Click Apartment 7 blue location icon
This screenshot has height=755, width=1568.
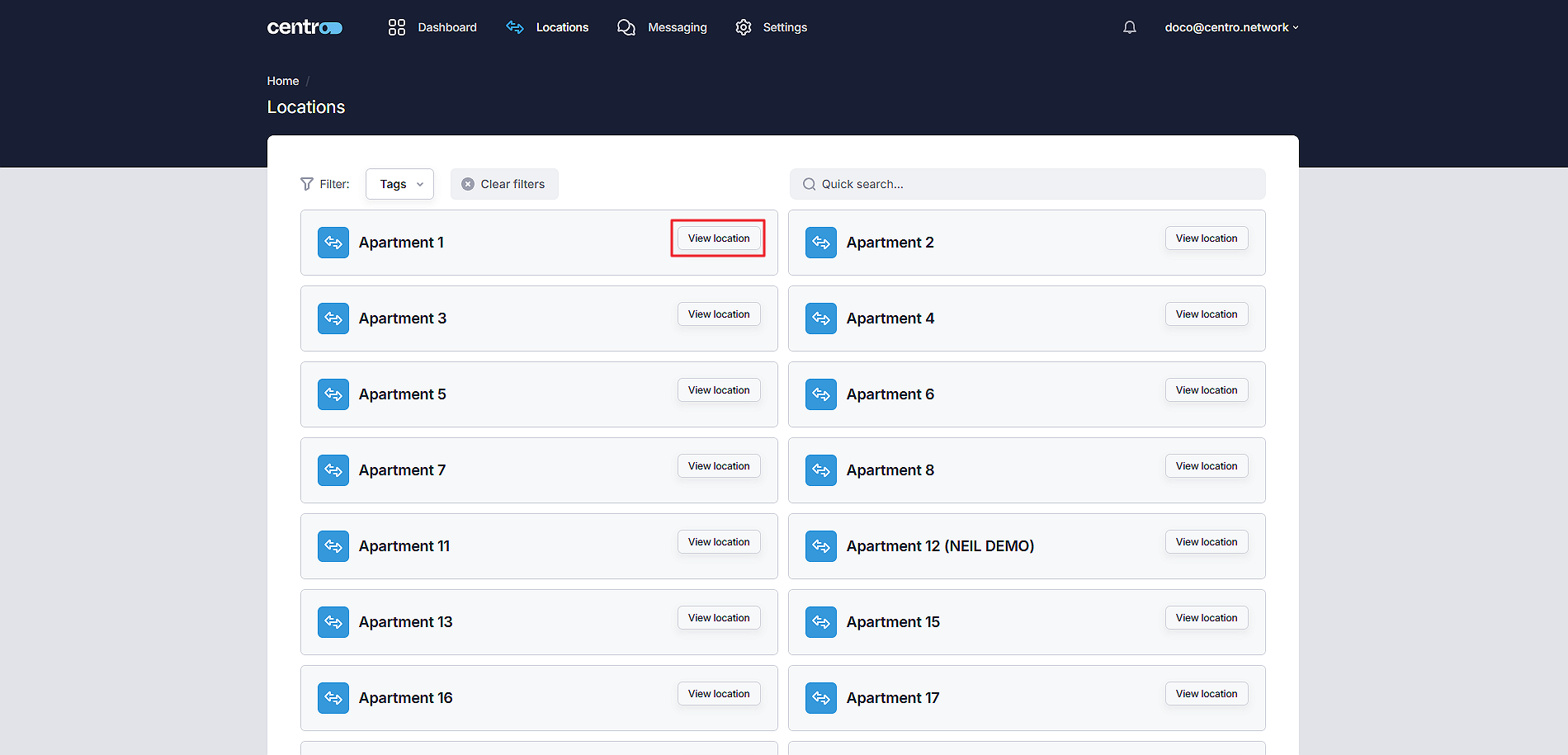click(x=333, y=470)
